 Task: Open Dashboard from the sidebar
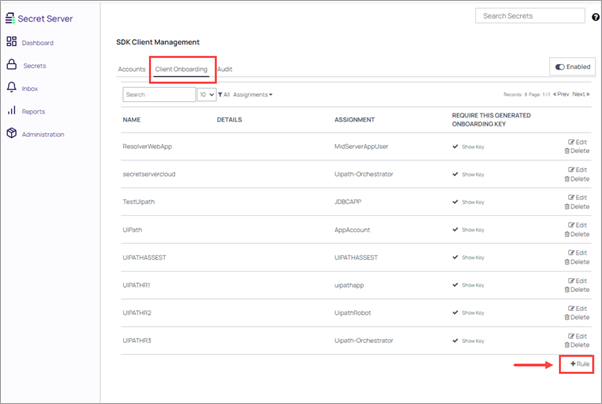37,43
